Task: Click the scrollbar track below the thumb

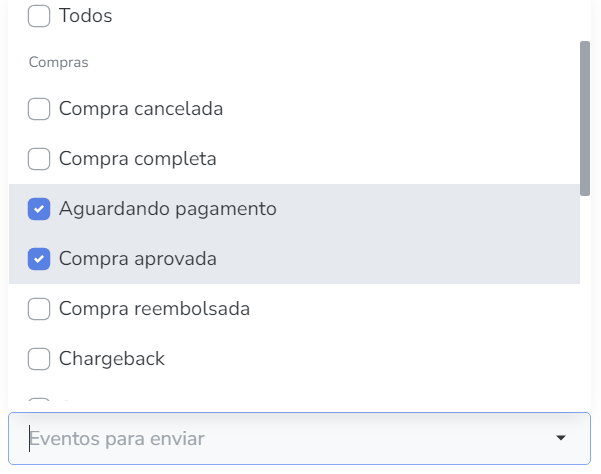Action: (585, 300)
